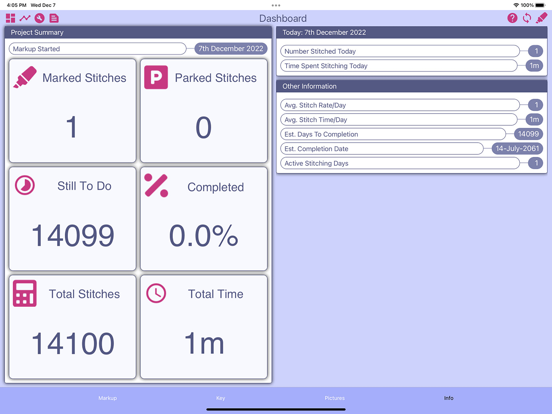Tap the home indicator bar
This screenshot has height=414, width=552.
276,409
